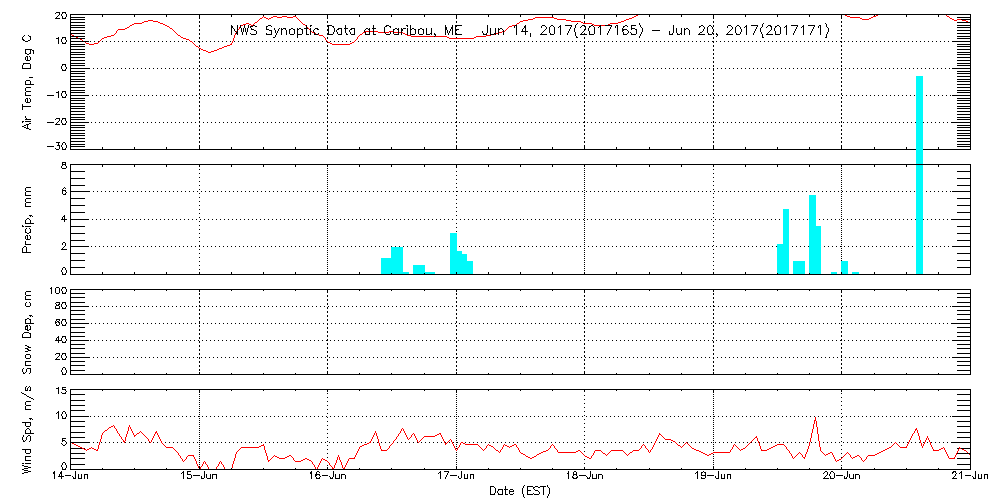
Task: Click the '20-Jun' date tick label
Action: click(x=841, y=476)
